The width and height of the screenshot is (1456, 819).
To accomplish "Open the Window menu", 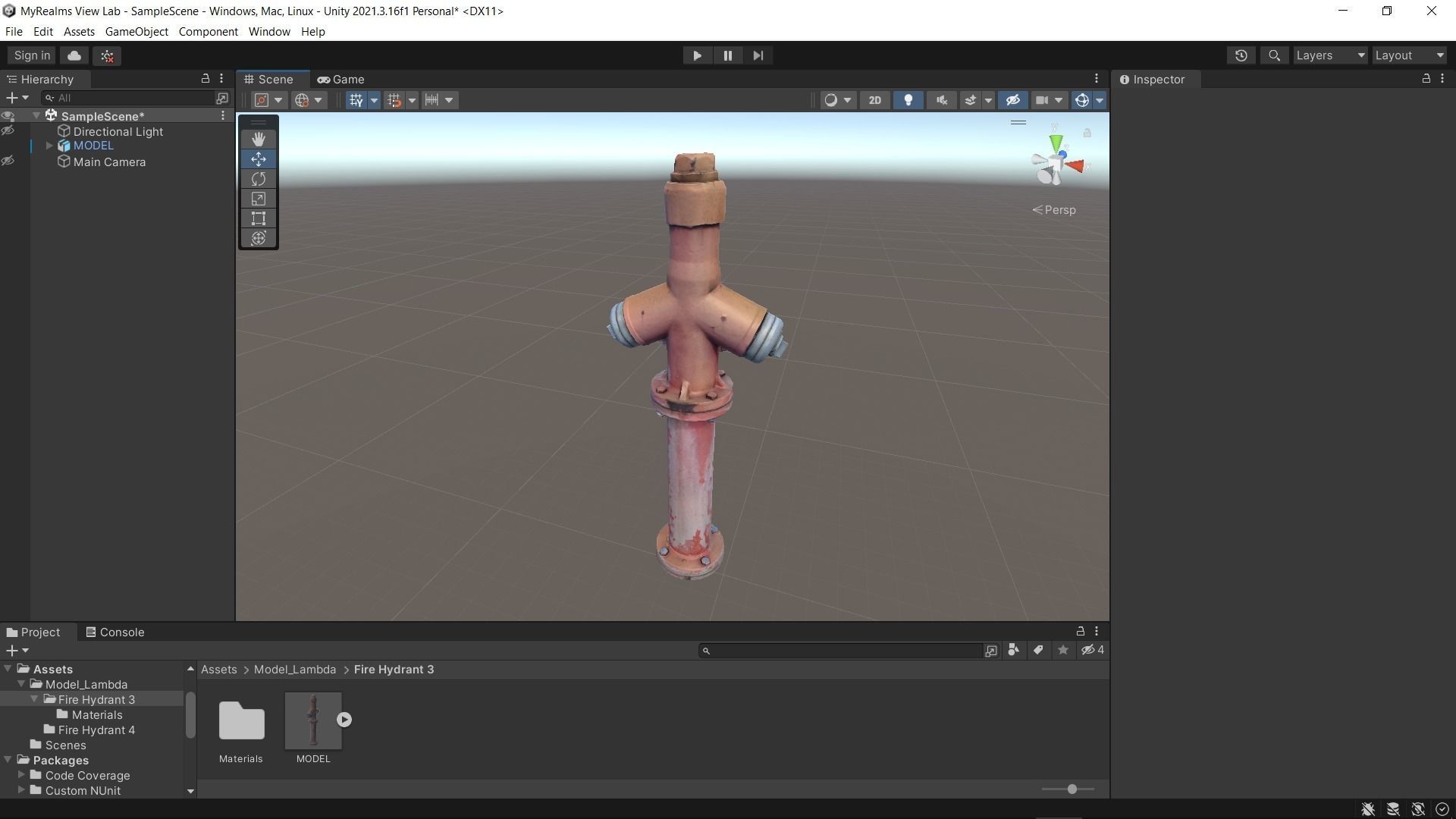I will pyautogui.click(x=269, y=32).
